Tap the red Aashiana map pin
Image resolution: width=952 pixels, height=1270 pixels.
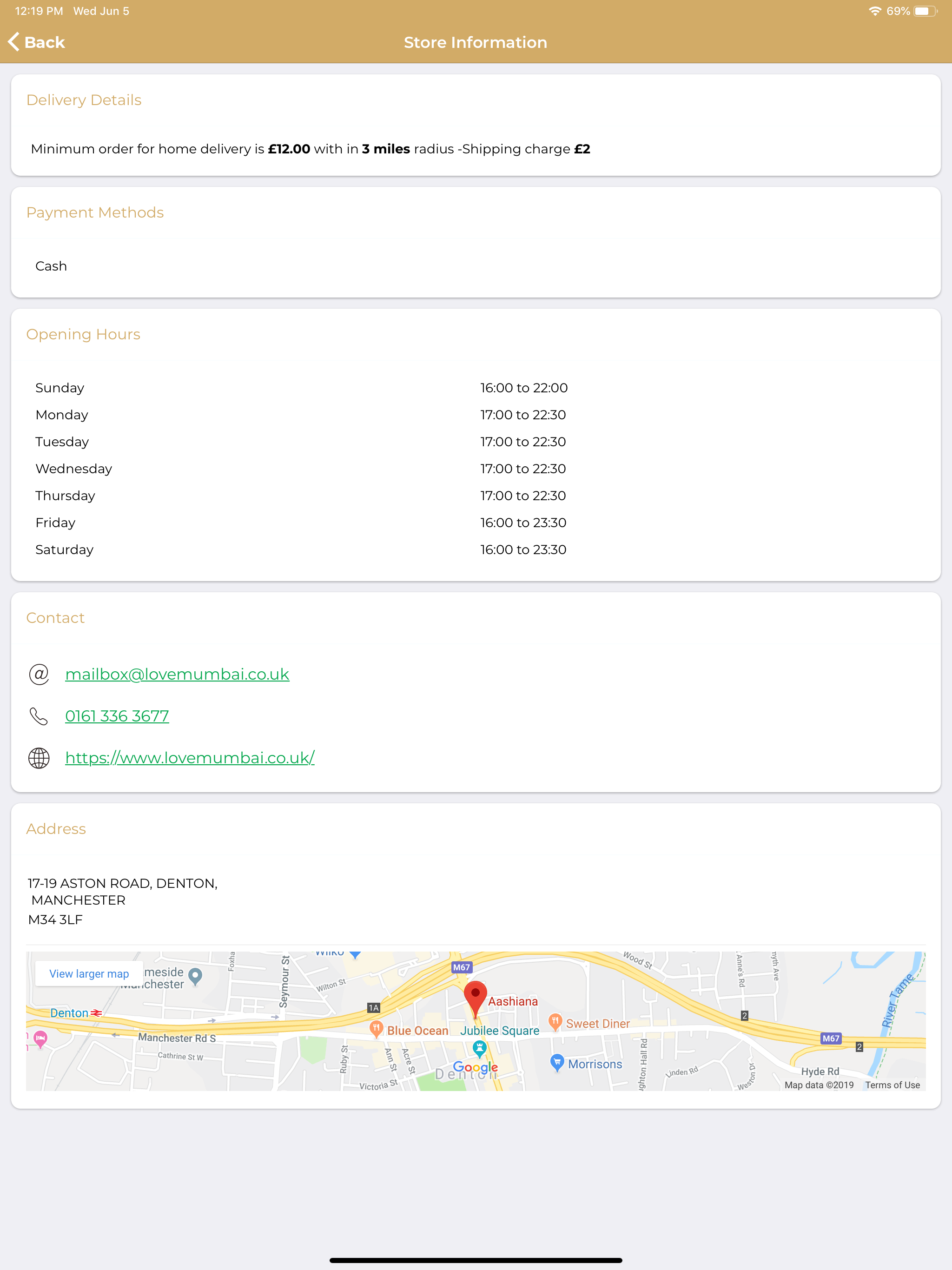click(x=475, y=999)
